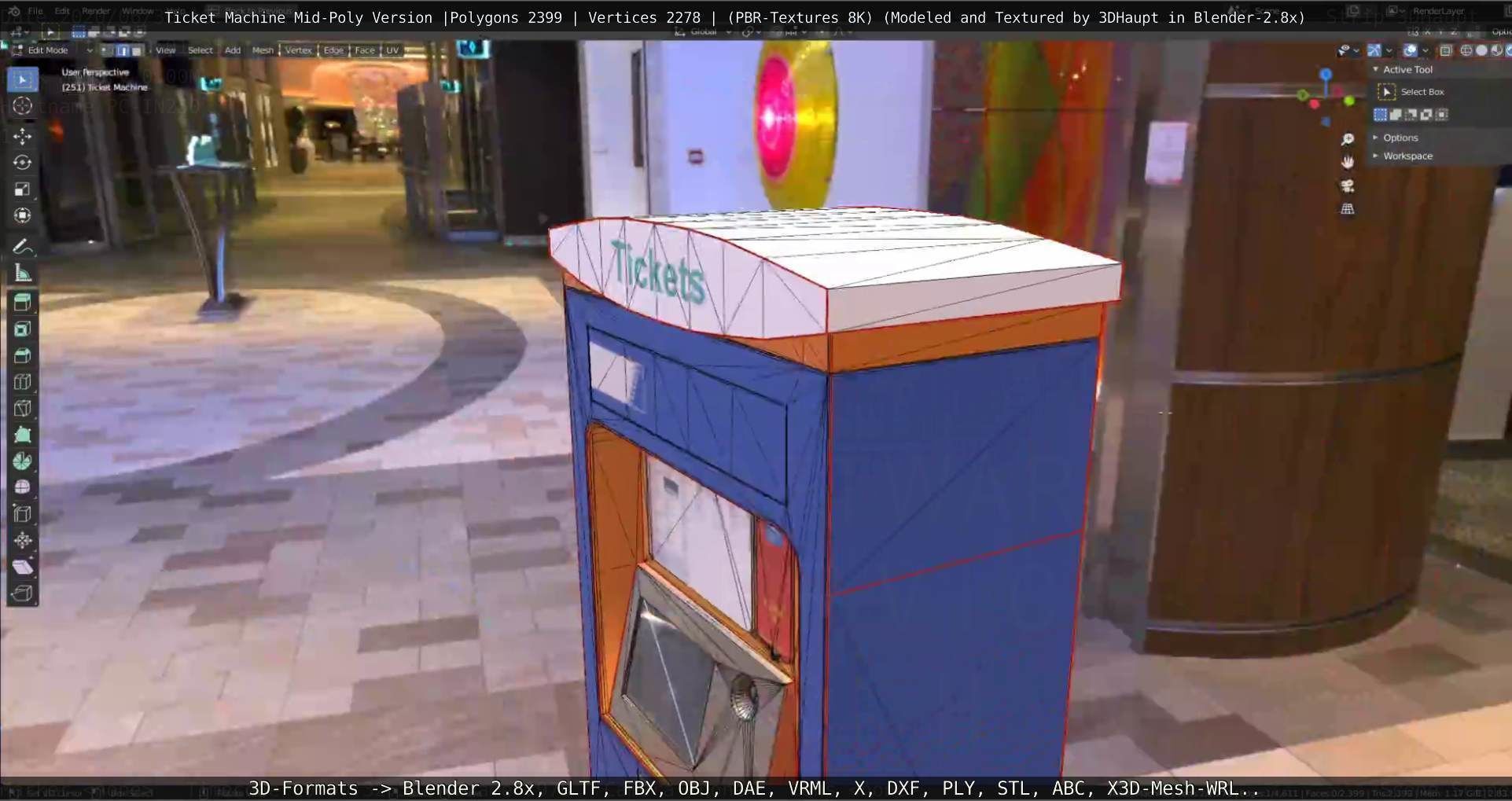The image size is (1512, 801).
Task: Select the Bevel tool
Action: tap(22, 355)
